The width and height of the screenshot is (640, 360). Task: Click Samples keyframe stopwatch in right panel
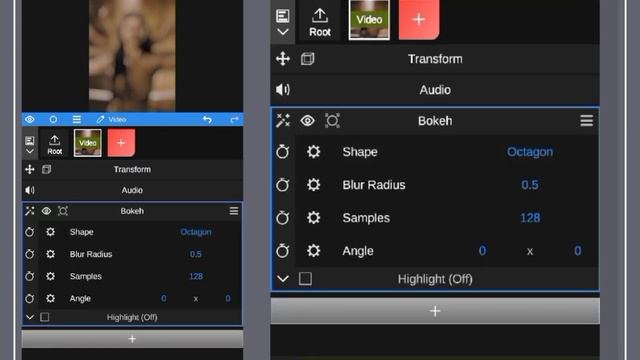click(x=282, y=218)
